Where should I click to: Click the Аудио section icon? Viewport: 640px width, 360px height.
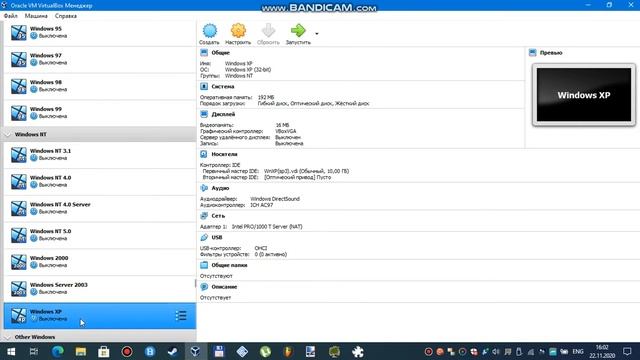click(x=204, y=188)
